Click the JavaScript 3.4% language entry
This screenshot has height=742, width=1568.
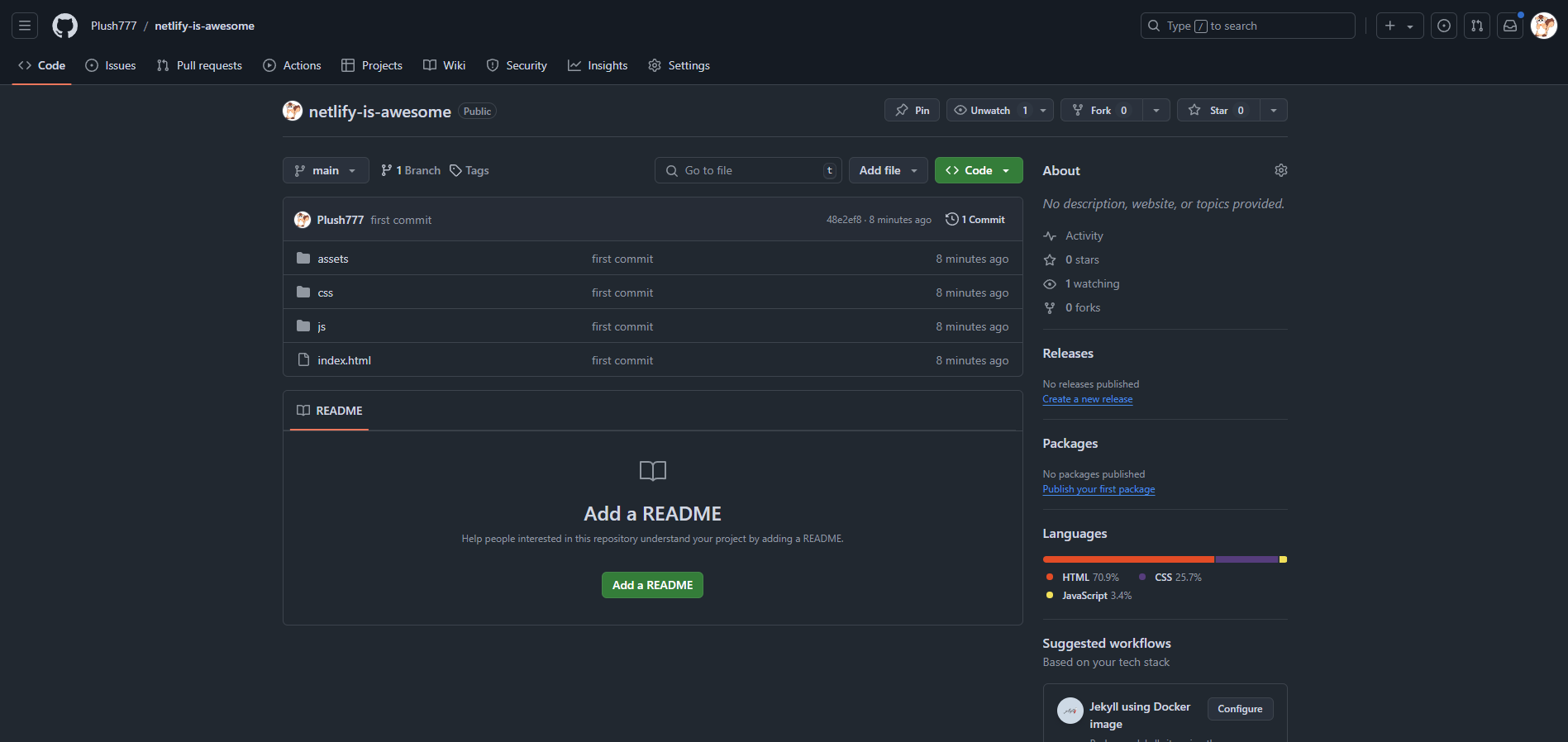[x=1089, y=596]
